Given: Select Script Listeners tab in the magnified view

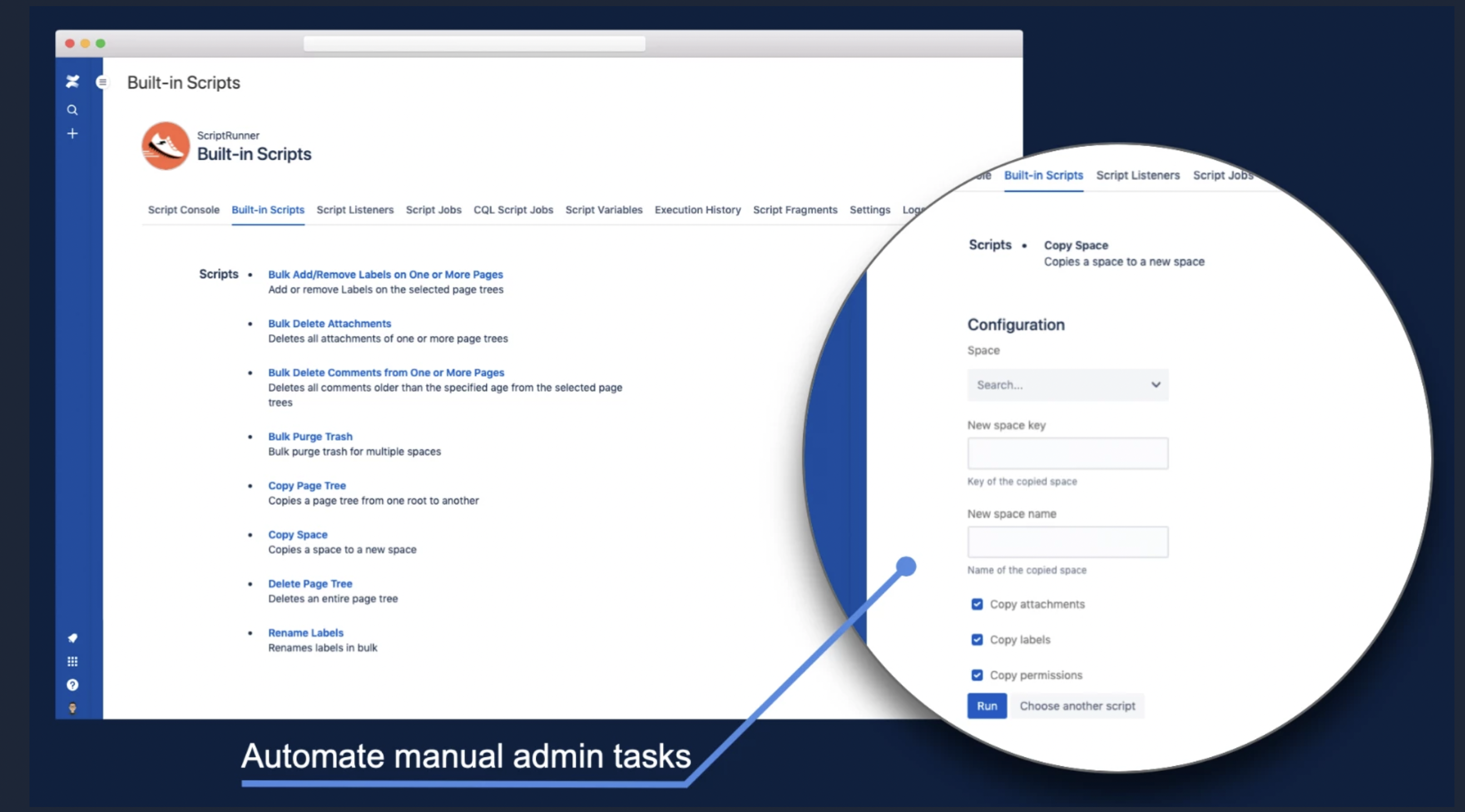Looking at the screenshot, I should coord(1138,175).
